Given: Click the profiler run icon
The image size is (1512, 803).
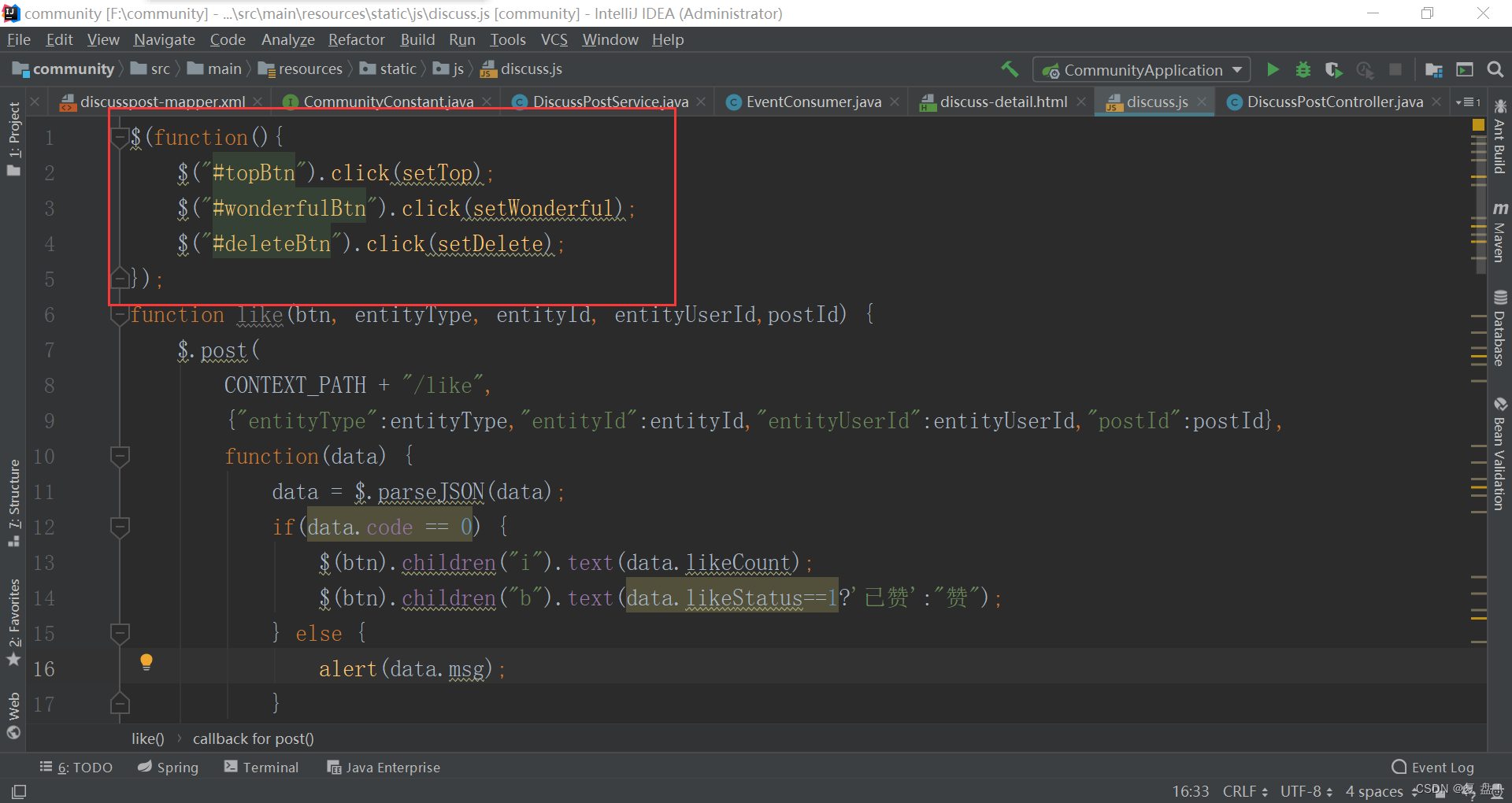Looking at the screenshot, I should coord(1365,69).
